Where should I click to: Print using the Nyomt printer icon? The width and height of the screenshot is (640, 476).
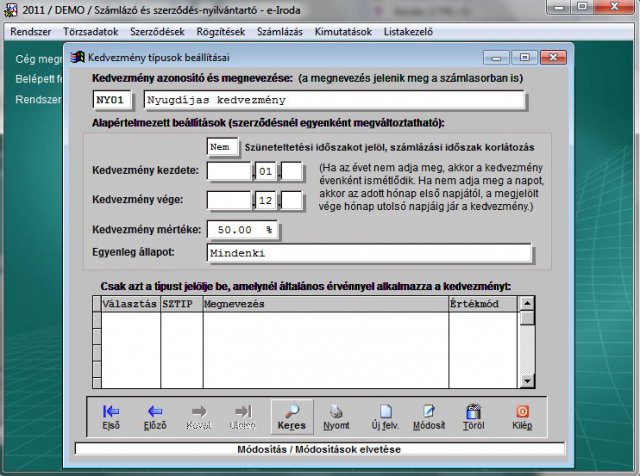[337, 416]
